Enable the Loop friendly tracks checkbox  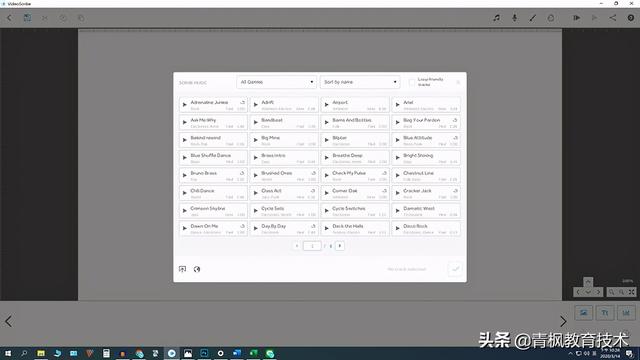point(411,82)
